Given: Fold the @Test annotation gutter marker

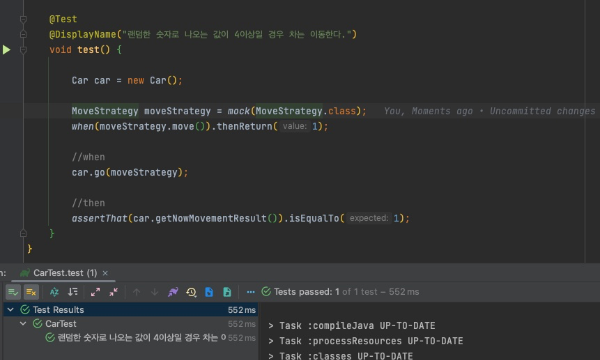Looking at the screenshot, I should point(23,19).
